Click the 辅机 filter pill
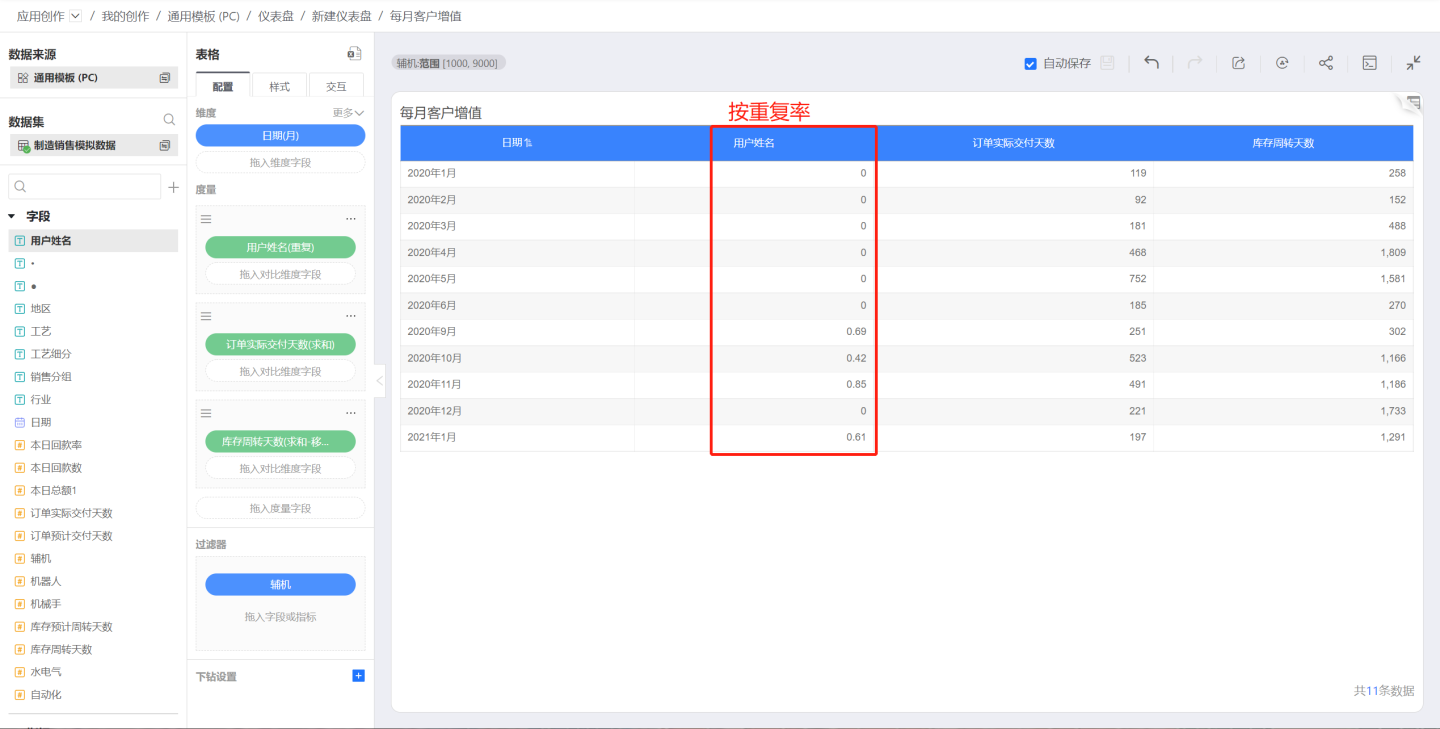 point(280,584)
